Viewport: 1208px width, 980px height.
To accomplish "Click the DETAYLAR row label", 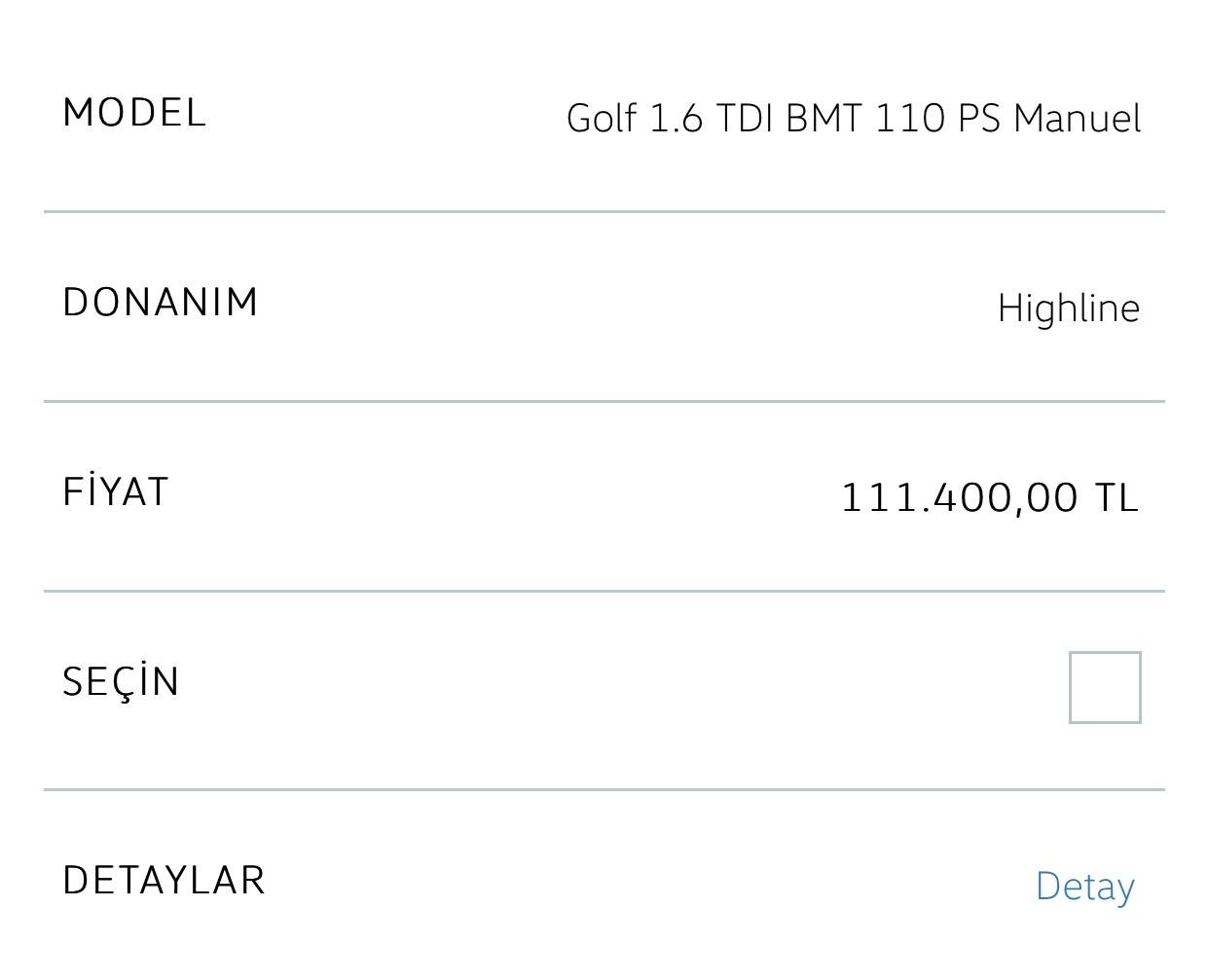I will [x=164, y=881].
